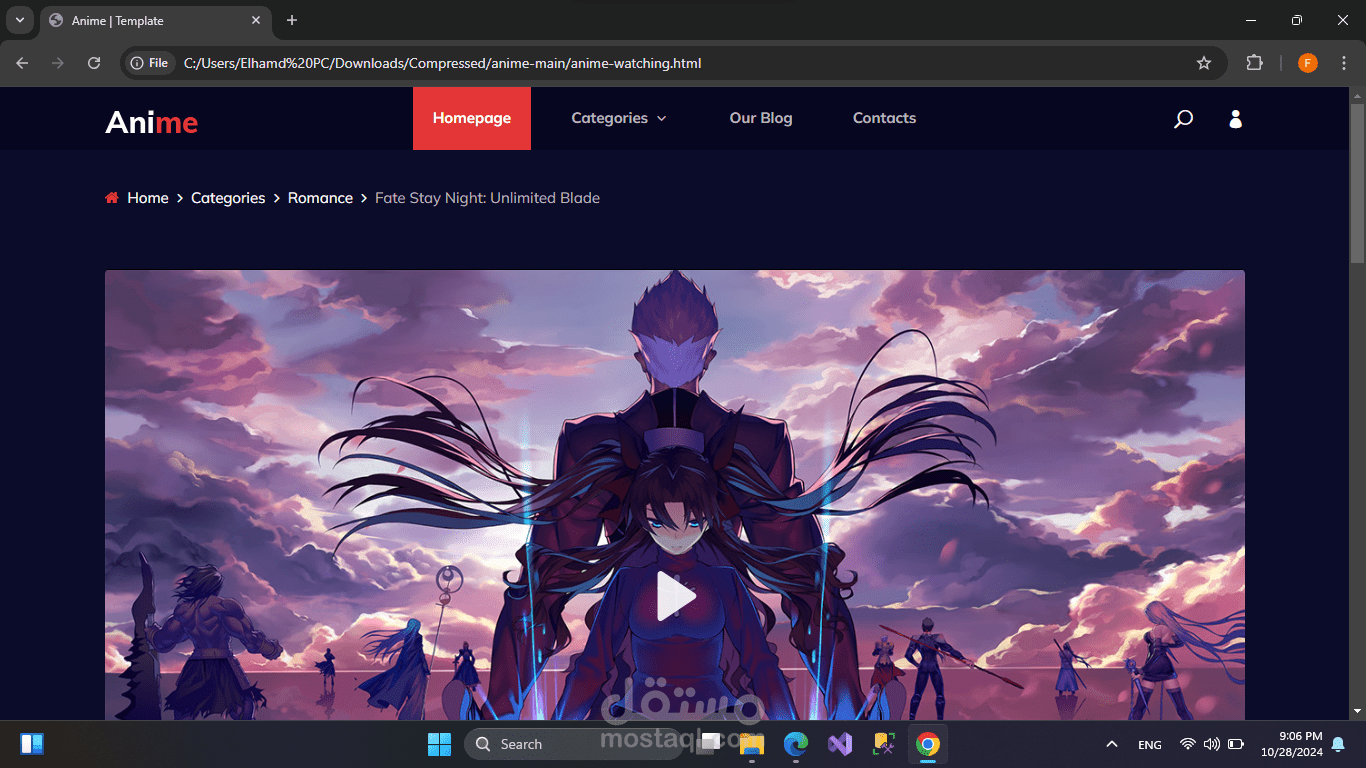Open the volume speaker icon

point(1212,744)
